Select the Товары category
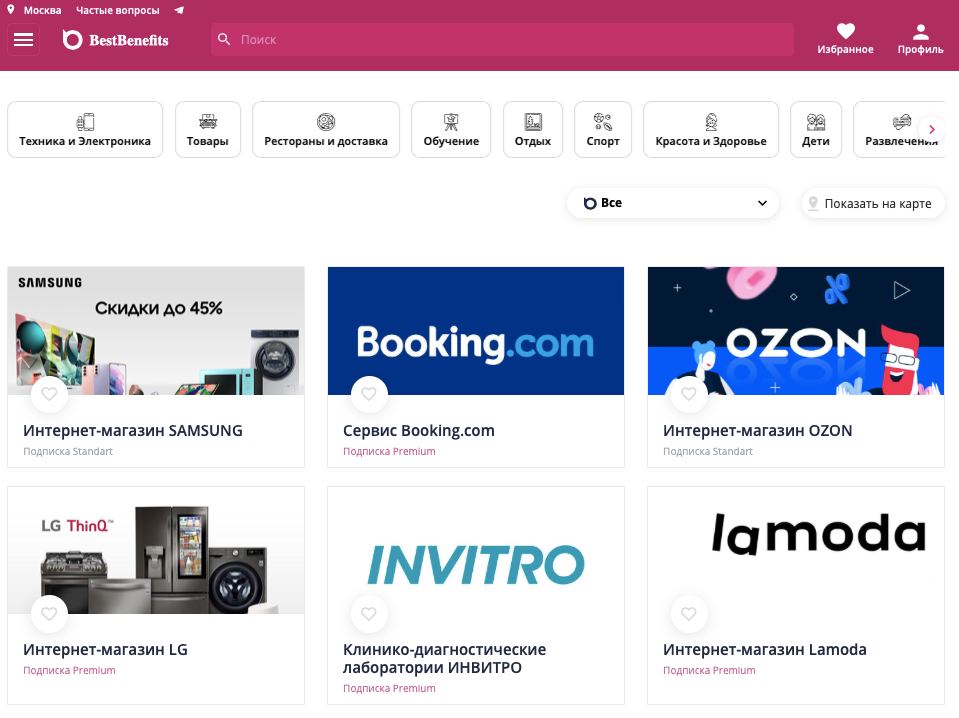Viewport: 959px width, 718px height. click(208, 130)
